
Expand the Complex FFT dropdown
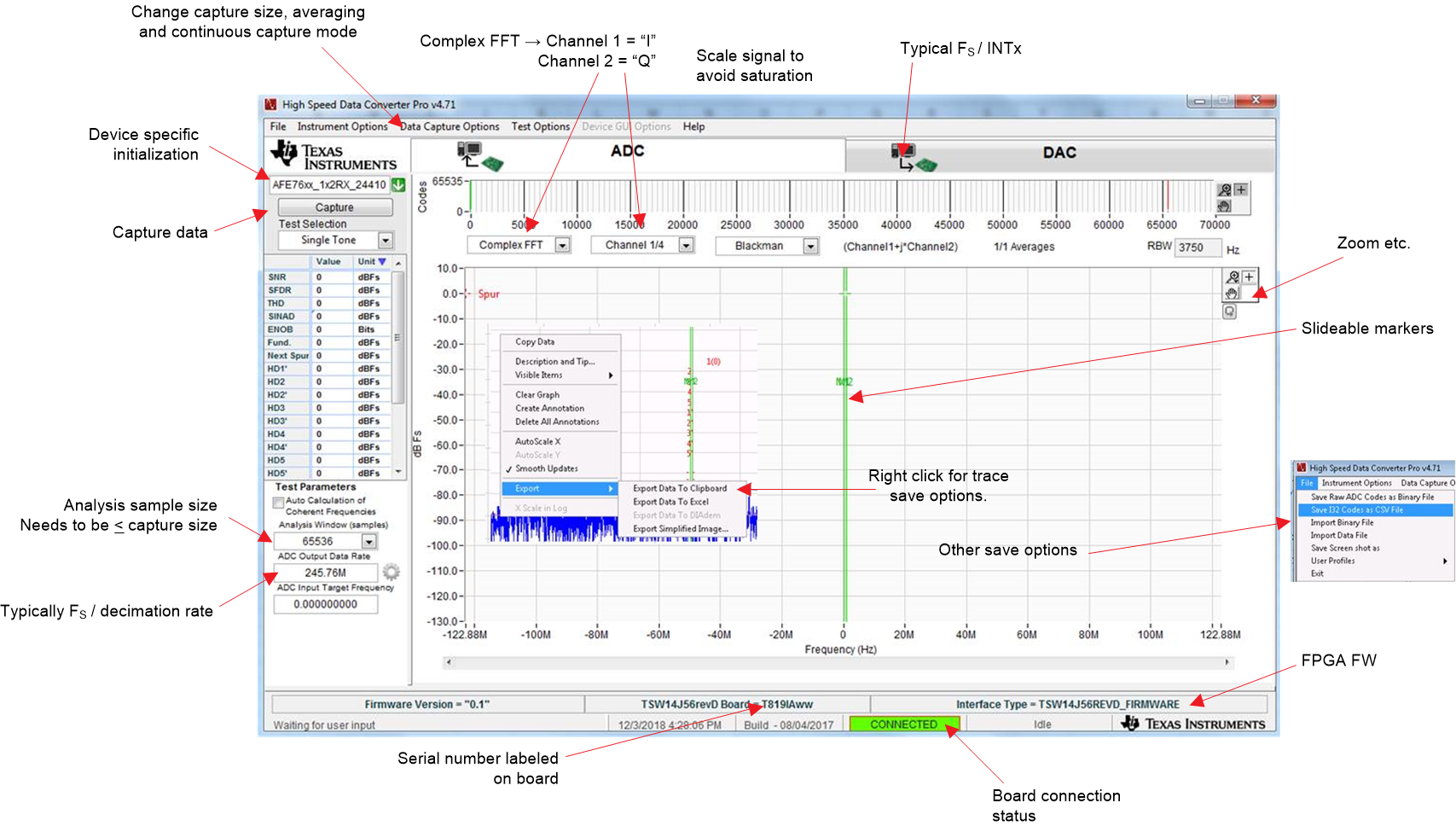point(562,246)
